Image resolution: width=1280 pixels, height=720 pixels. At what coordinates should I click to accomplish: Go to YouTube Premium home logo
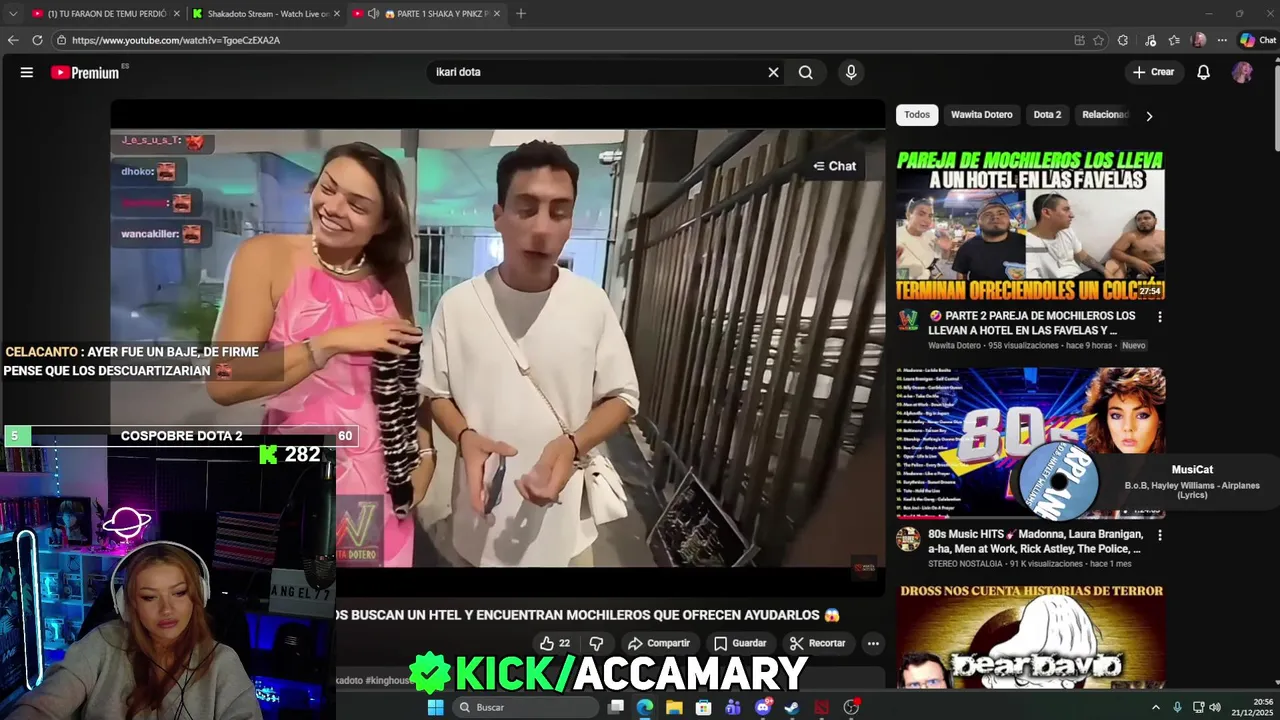(x=85, y=72)
